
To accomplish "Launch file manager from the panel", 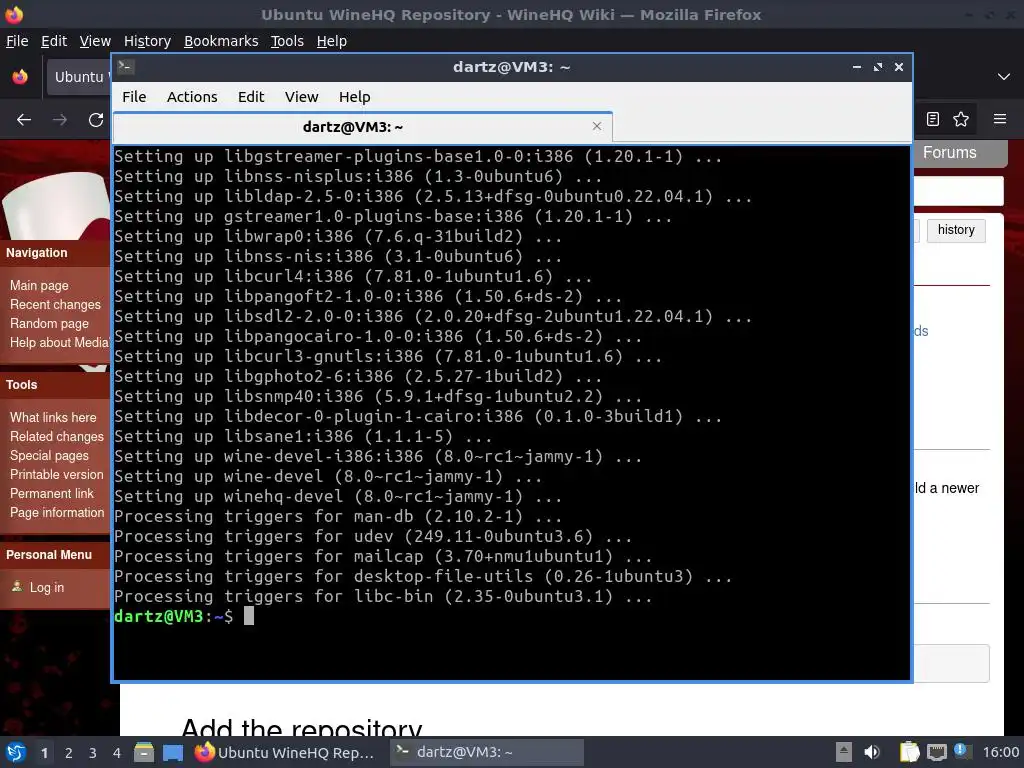I will click(x=144, y=752).
